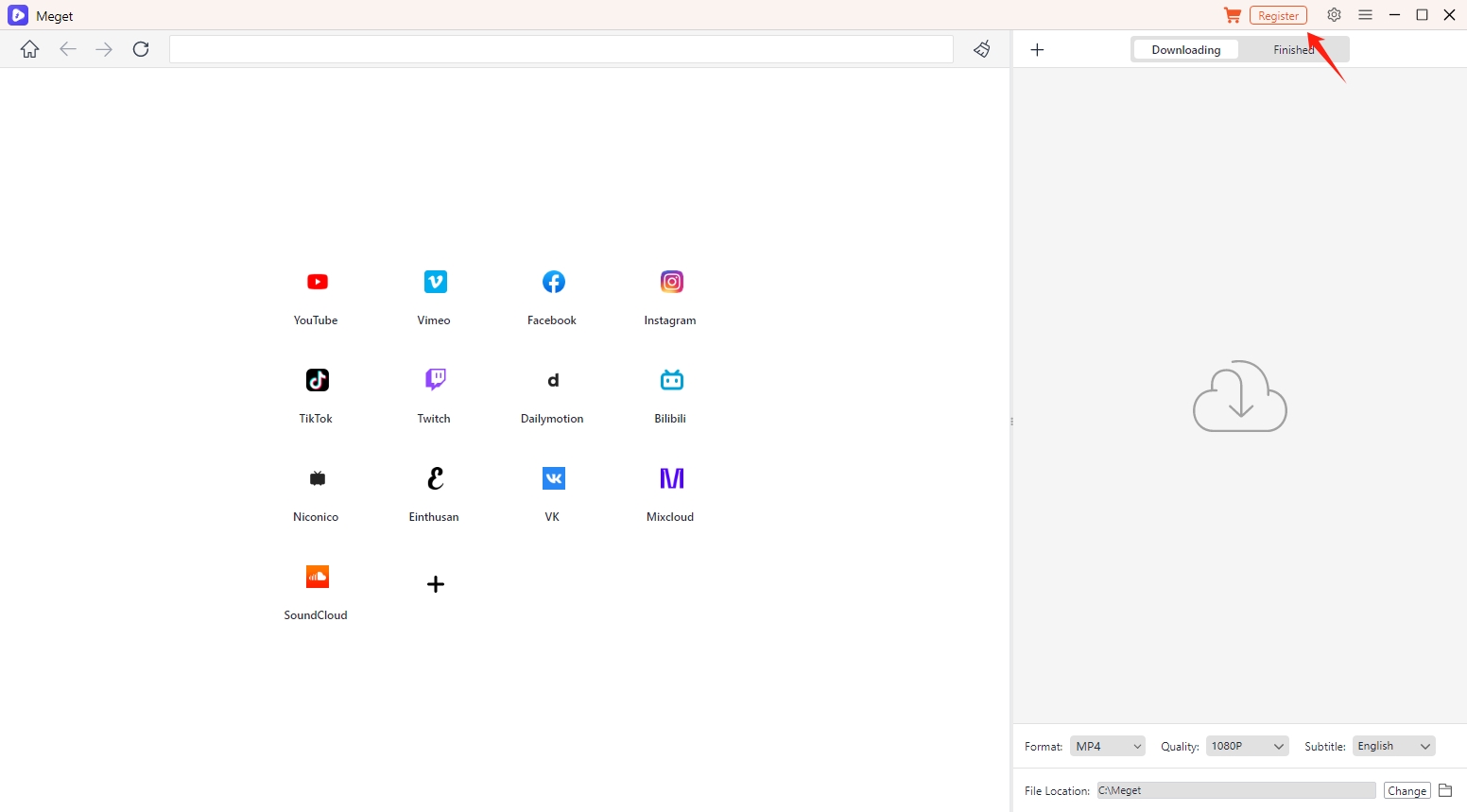Focus the URL address bar
The width and height of the screenshot is (1467, 812).
point(561,49)
